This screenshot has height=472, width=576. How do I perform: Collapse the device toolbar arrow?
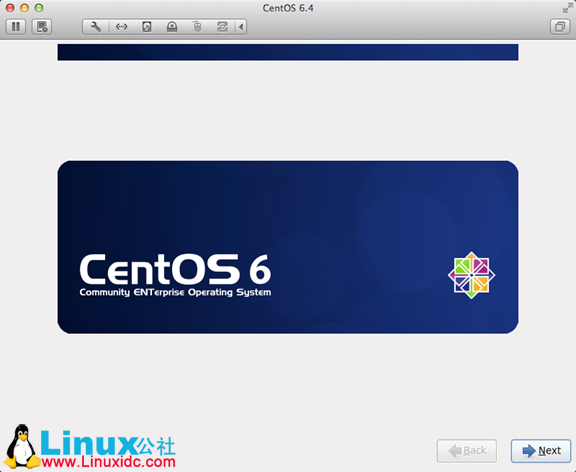click(x=241, y=27)
